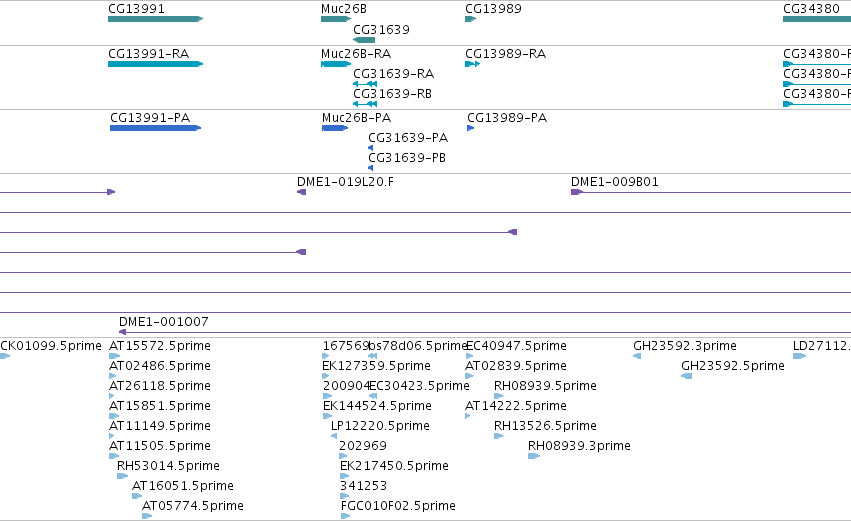
Task: Click the CG34380 gene label
Action: coord(811,9)
